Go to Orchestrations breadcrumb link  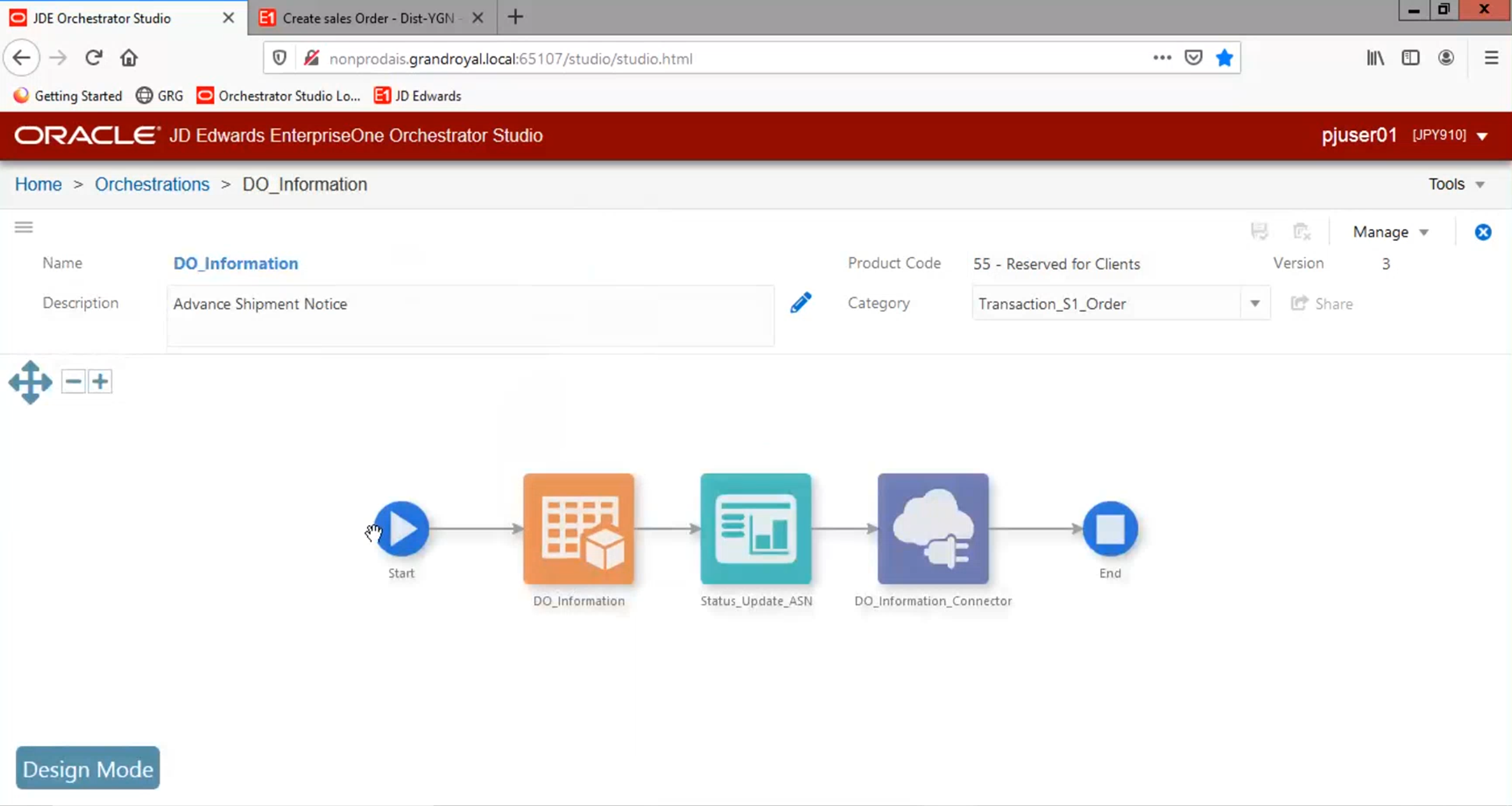pyautogui.click(x=152, y=184)
